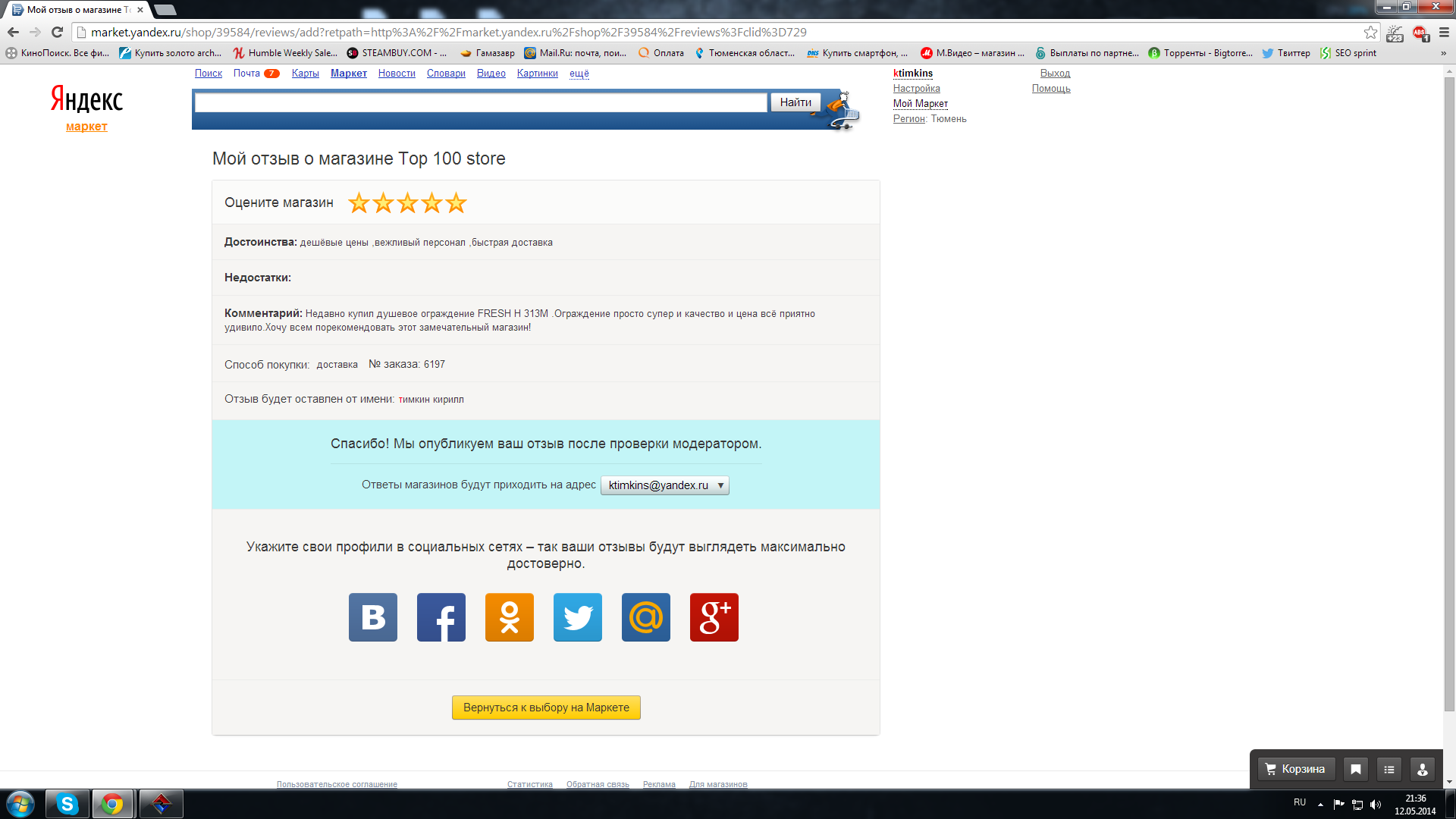Expand the ещё services menu

(579, 74)
